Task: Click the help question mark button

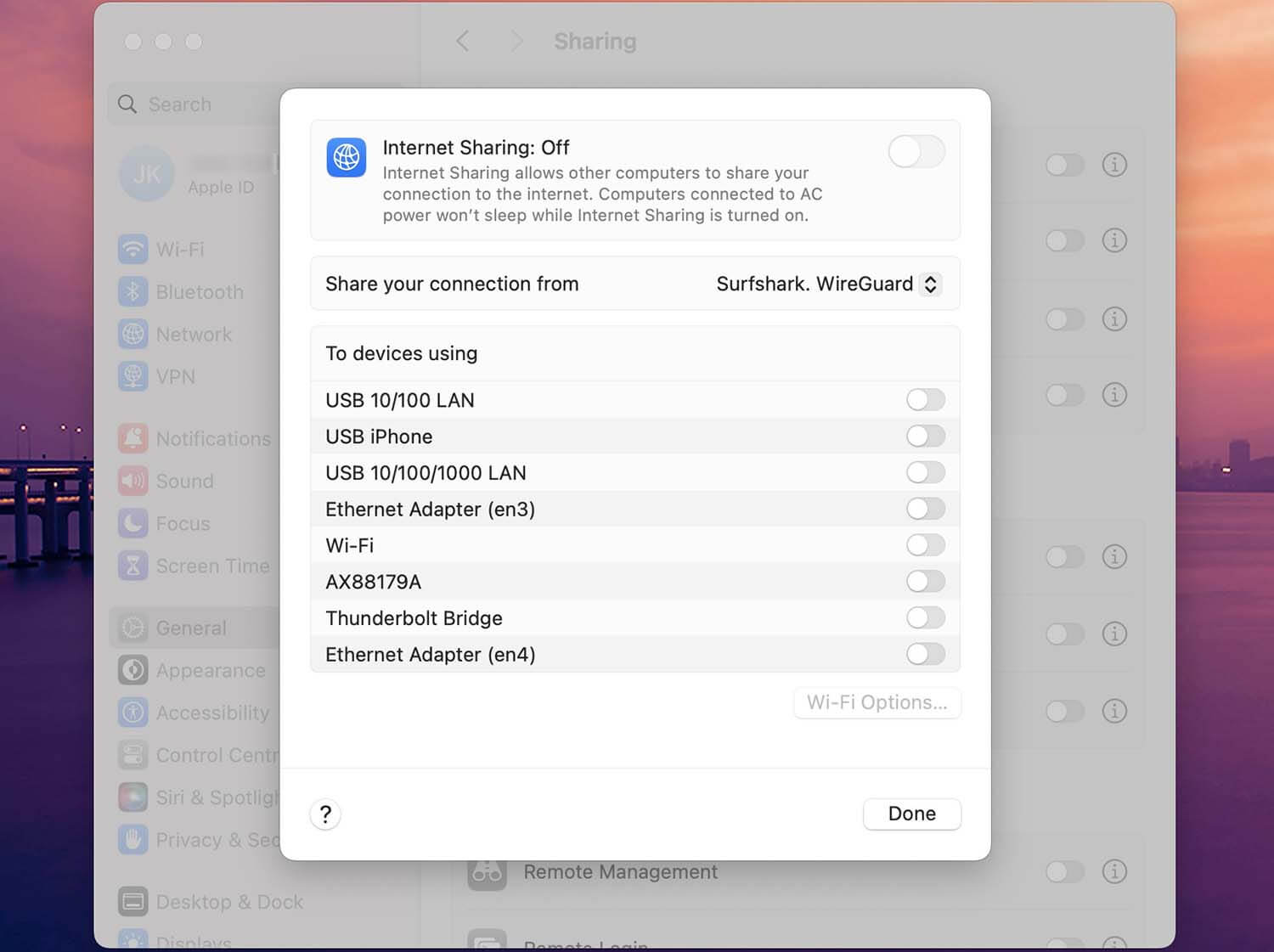Action: coord(325,814)
